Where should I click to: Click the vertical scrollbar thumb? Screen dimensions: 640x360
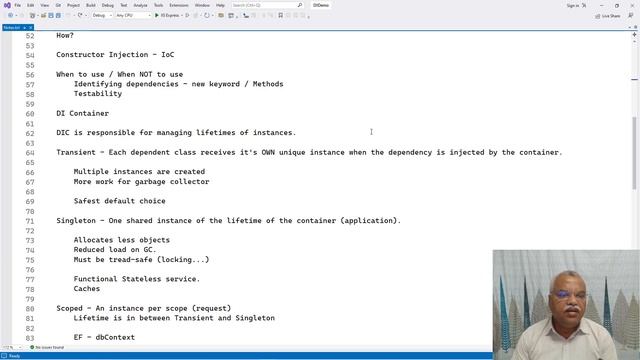click(634, 153)
